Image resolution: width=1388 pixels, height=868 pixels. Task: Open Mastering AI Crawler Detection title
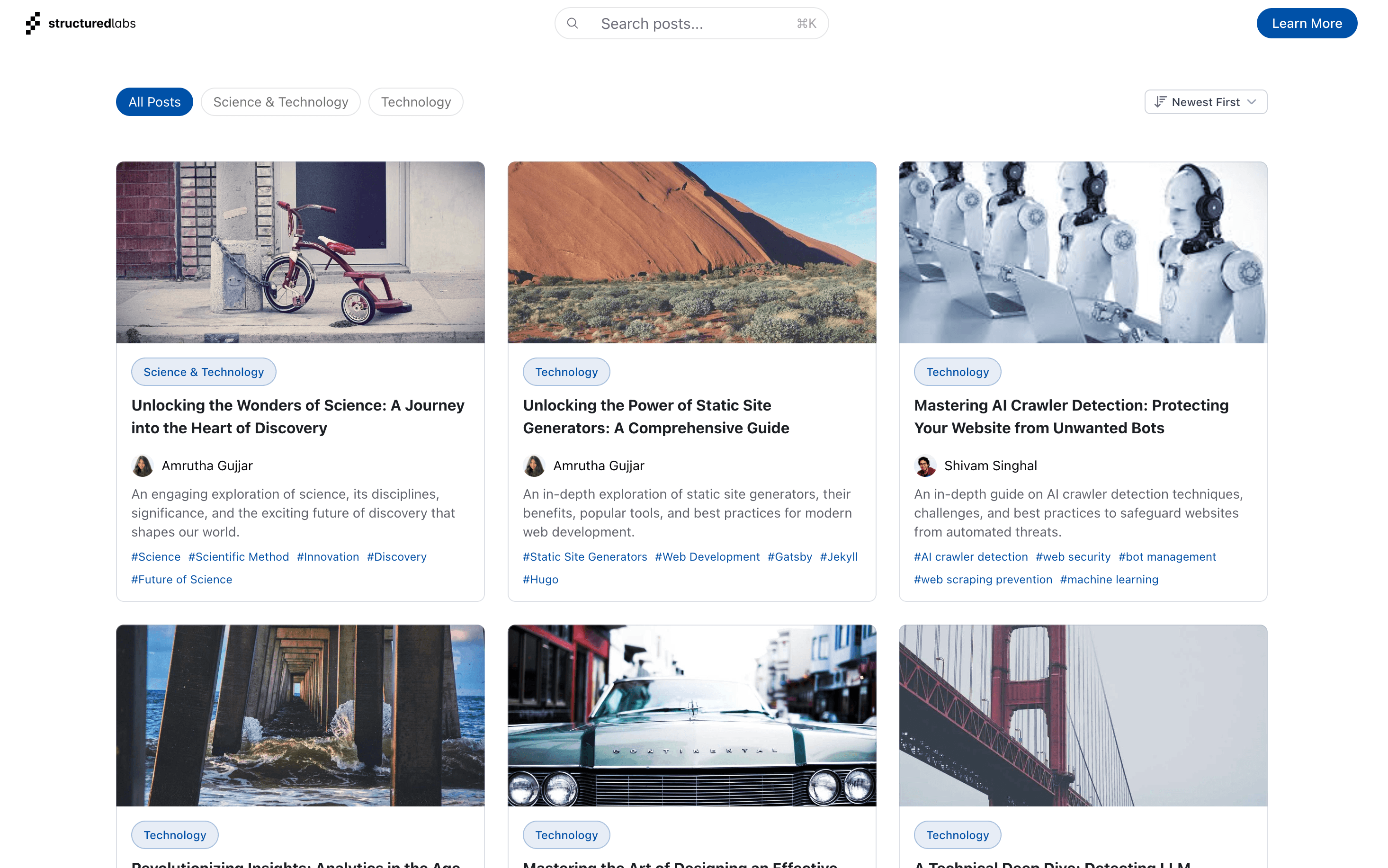[x=1071, y=417]
